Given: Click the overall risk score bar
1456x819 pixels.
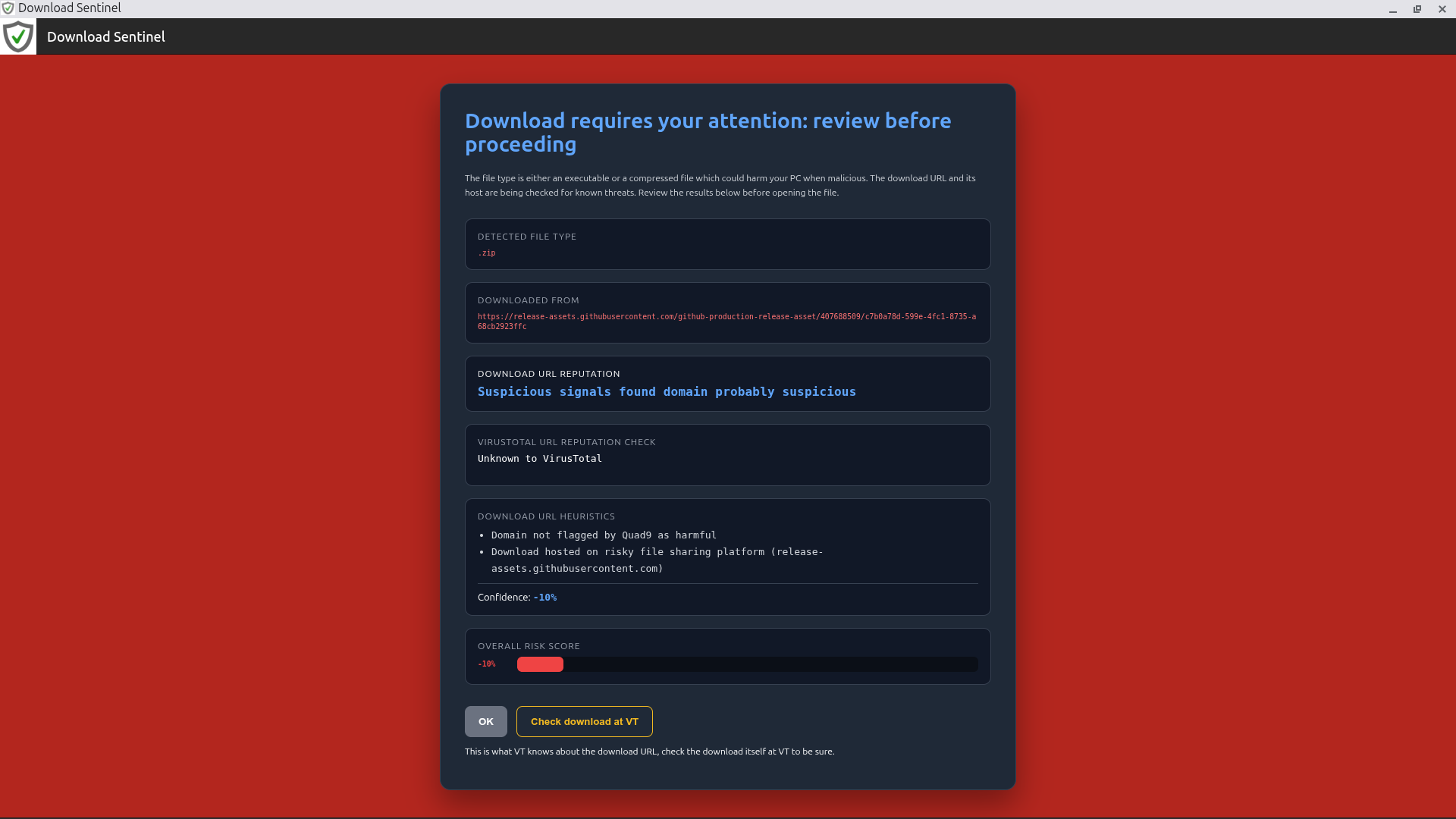Looking at the screenshot, I should click(x=748, y=664).
